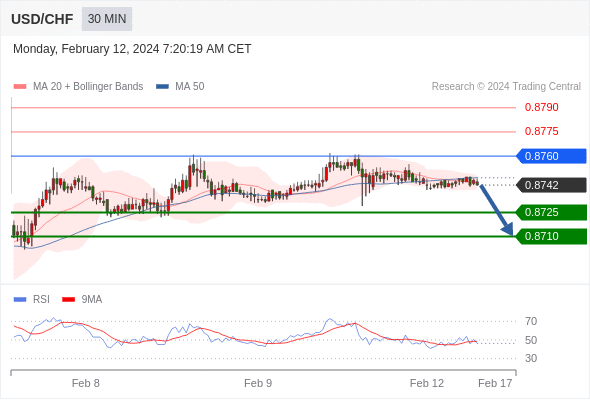Viewport: 590px width, 400px height.
Task: Click the Research © 2024 Trading Central text
Action: click(x=506, y=87)
